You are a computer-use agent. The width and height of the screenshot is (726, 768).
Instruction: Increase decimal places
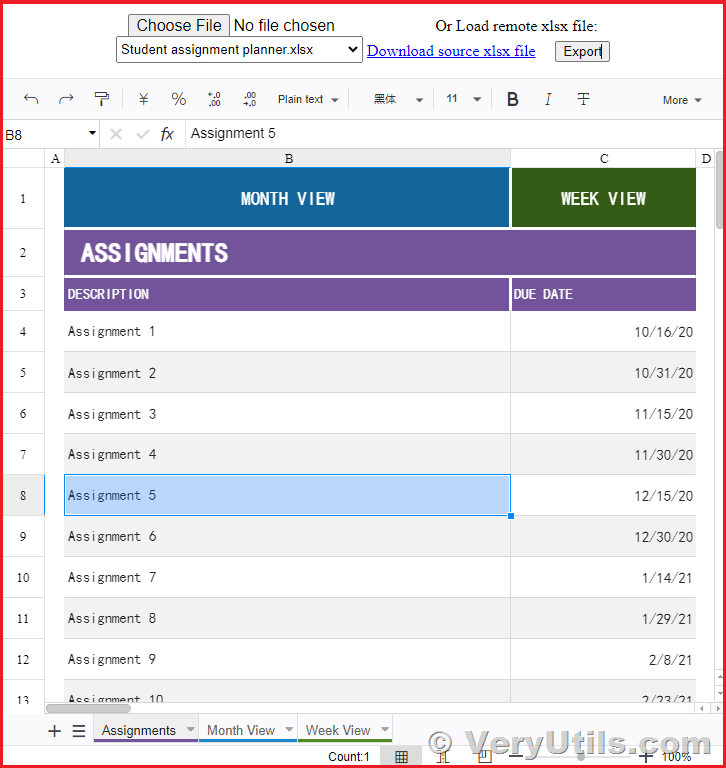(x=250, y=99)
